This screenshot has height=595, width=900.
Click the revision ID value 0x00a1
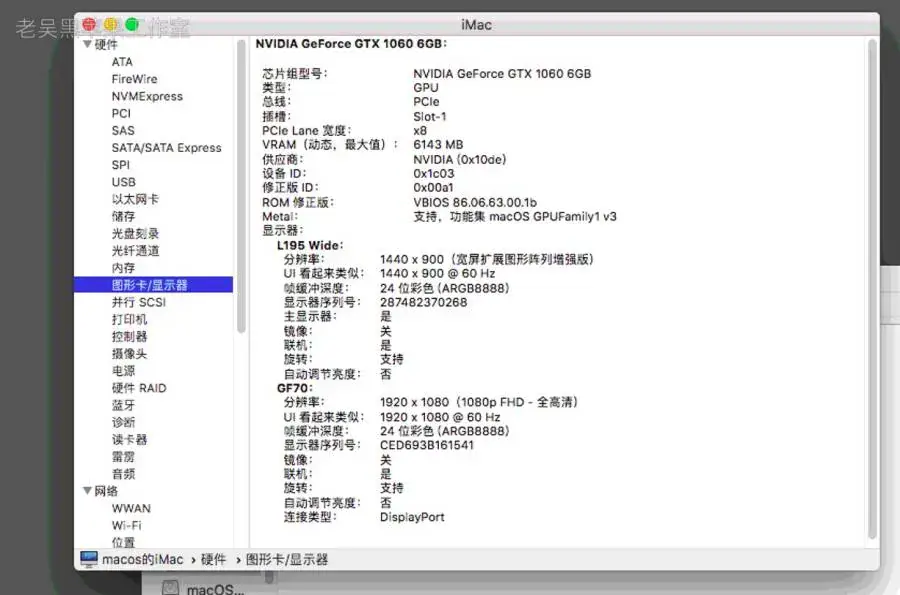(433, 188)
